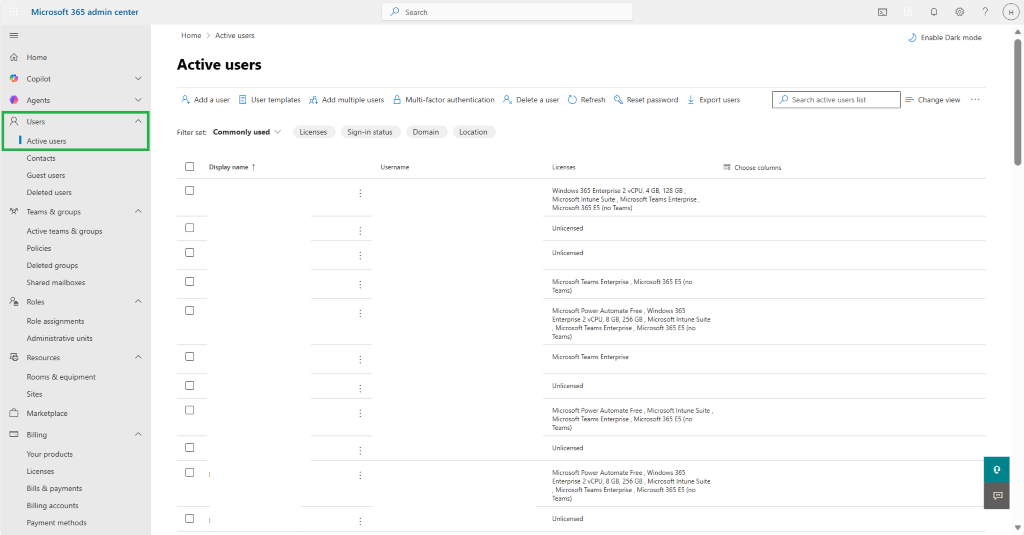Collapse the Billing section chevron
This screenshot has height=535, width=1024.
coord(138,434)
